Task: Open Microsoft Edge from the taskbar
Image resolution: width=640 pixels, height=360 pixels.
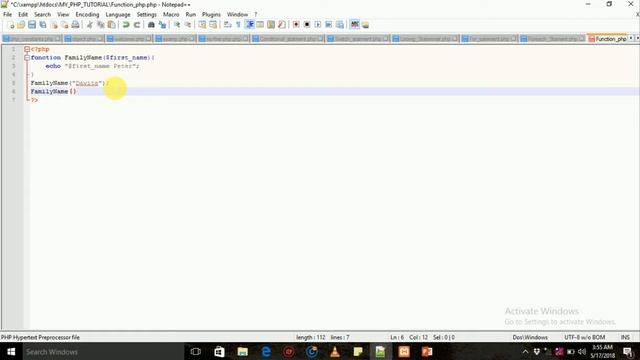Action: (x=266, y=351)
